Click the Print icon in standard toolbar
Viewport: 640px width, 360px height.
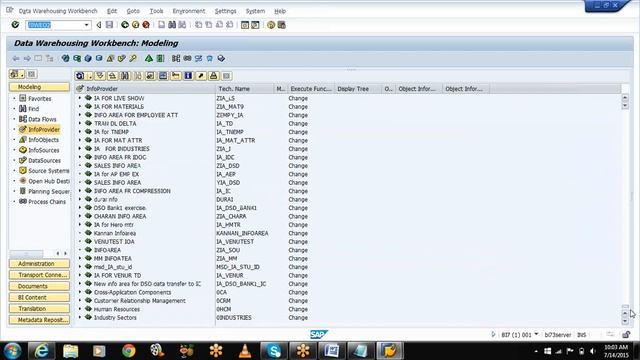[162, 25]
